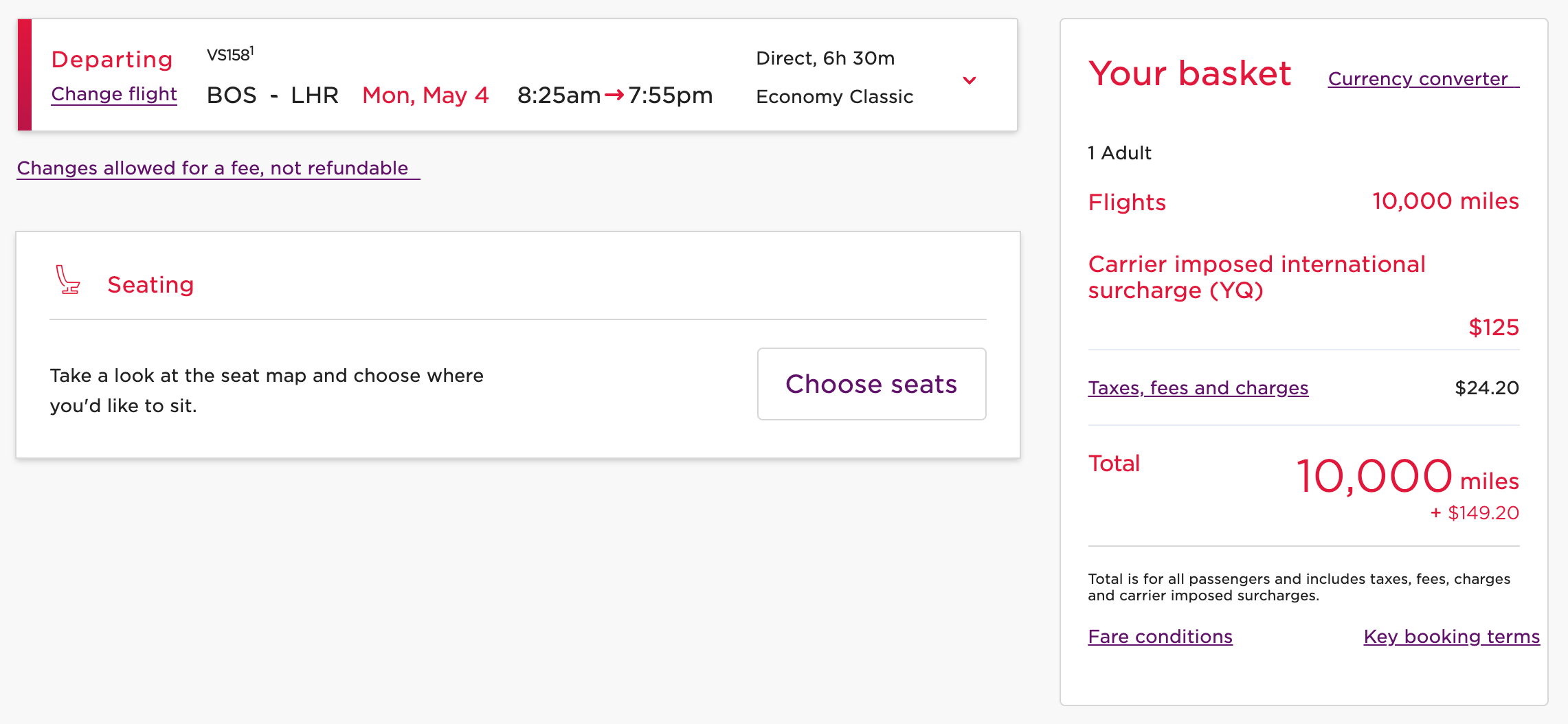This screenshot has width=1568, height=724.
Task: Click the VS158 flight number
Action: (229, 55)
